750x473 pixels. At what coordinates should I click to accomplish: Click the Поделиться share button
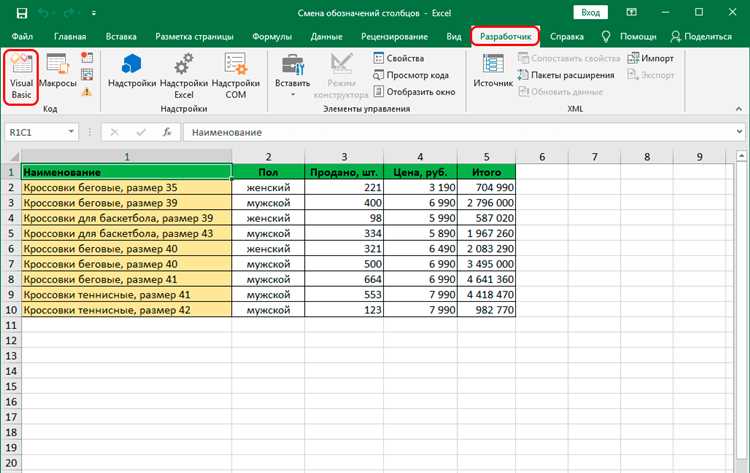click(701, 36)
